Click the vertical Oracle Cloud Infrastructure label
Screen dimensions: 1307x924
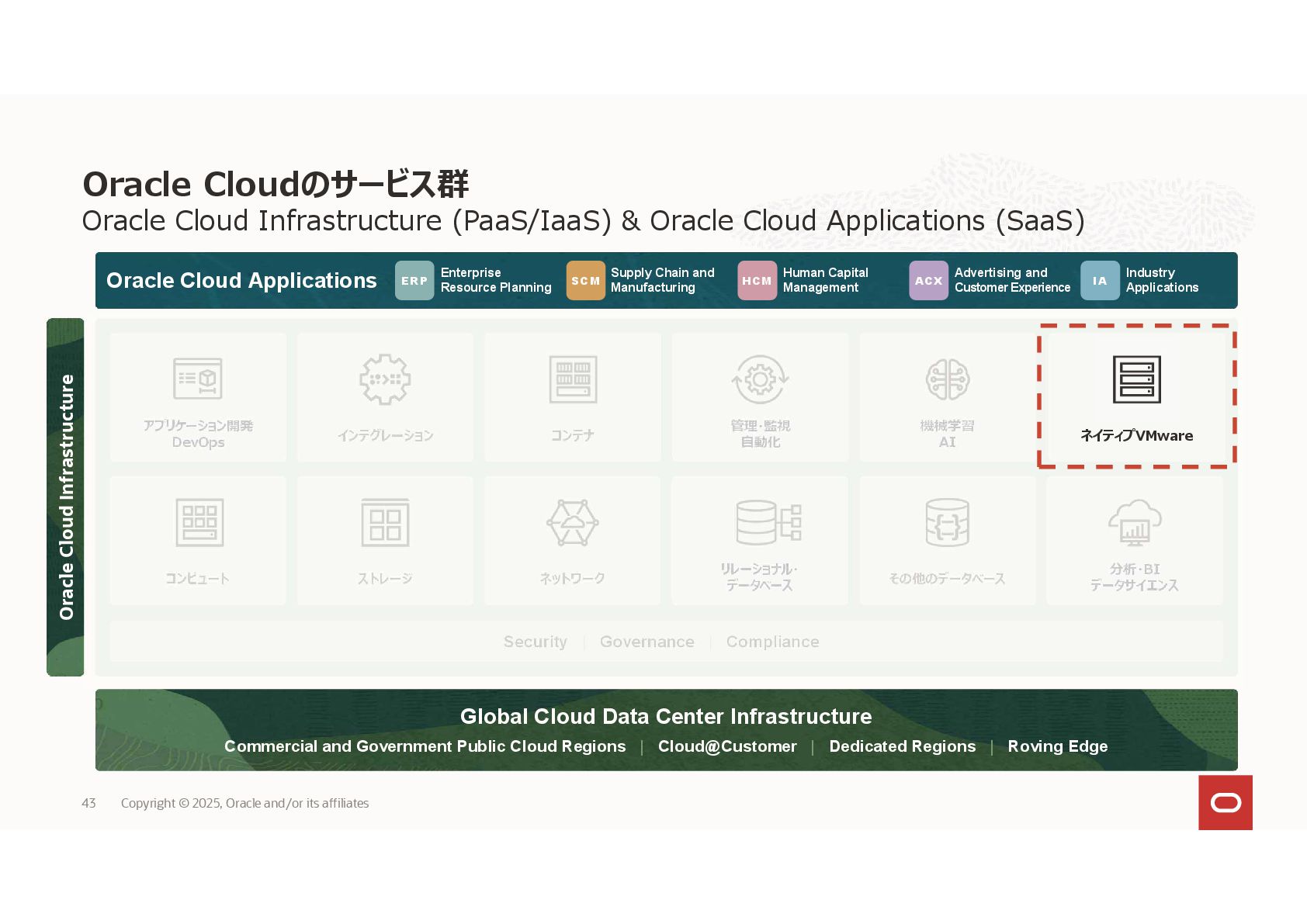tap(66, 497)
